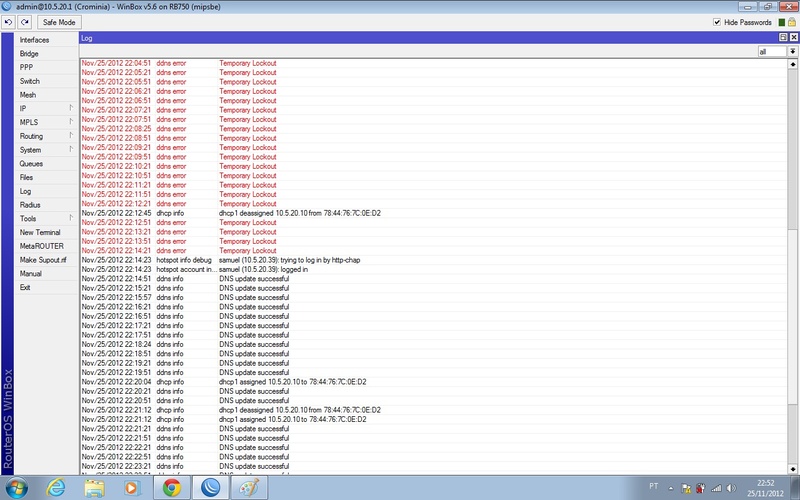The height and width of the screenshot is (500, 800).
Task: Click Exit in sidebar
Action: [46, 287]
